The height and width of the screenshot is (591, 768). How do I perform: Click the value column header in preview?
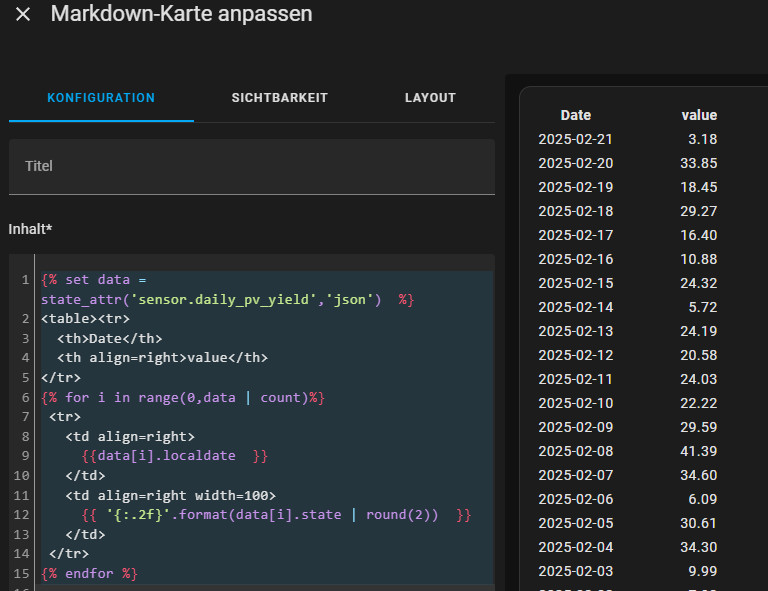(699, 115)
